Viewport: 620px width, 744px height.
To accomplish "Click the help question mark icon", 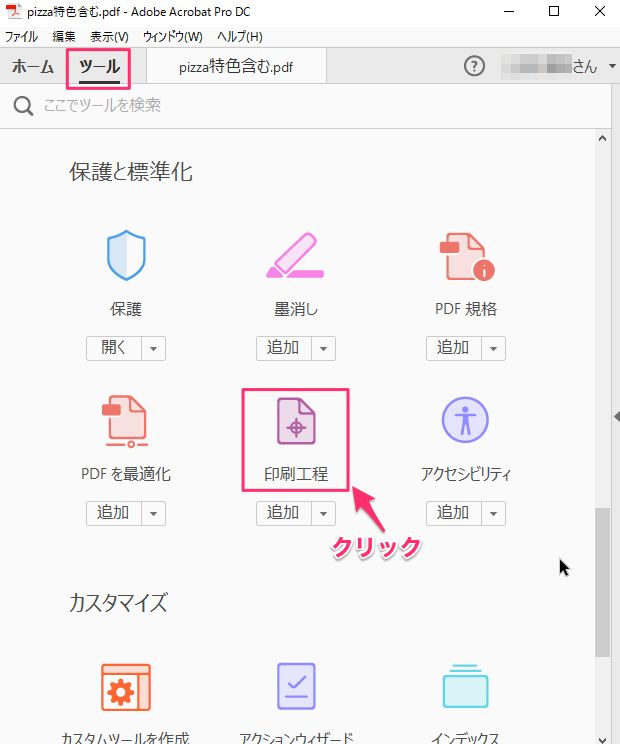I will [474, 66].
